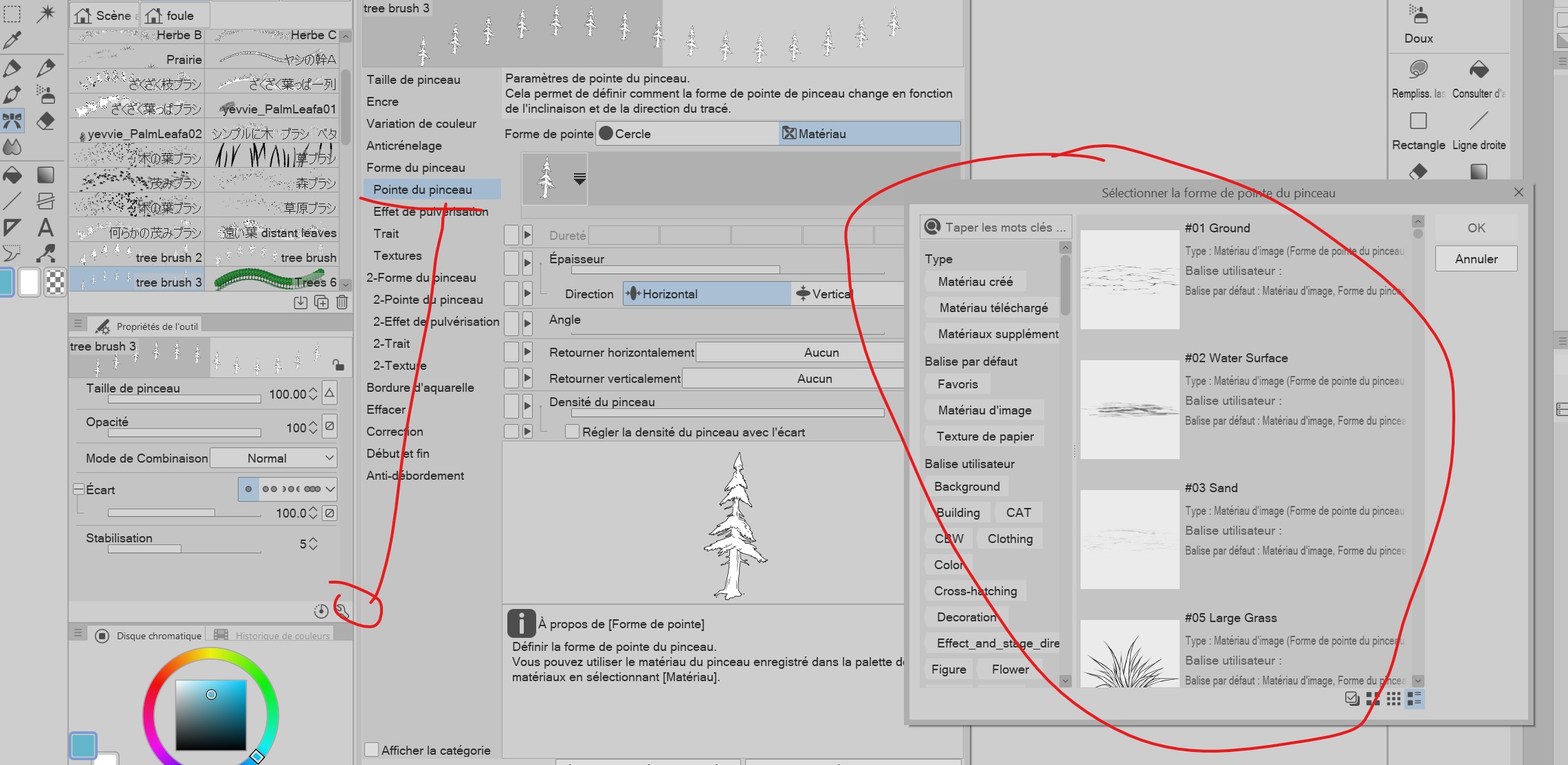Viewport: 1568px width, 765px height.
Task: Open sub tool detail wrench icon
Action: [x=342, y=610]
